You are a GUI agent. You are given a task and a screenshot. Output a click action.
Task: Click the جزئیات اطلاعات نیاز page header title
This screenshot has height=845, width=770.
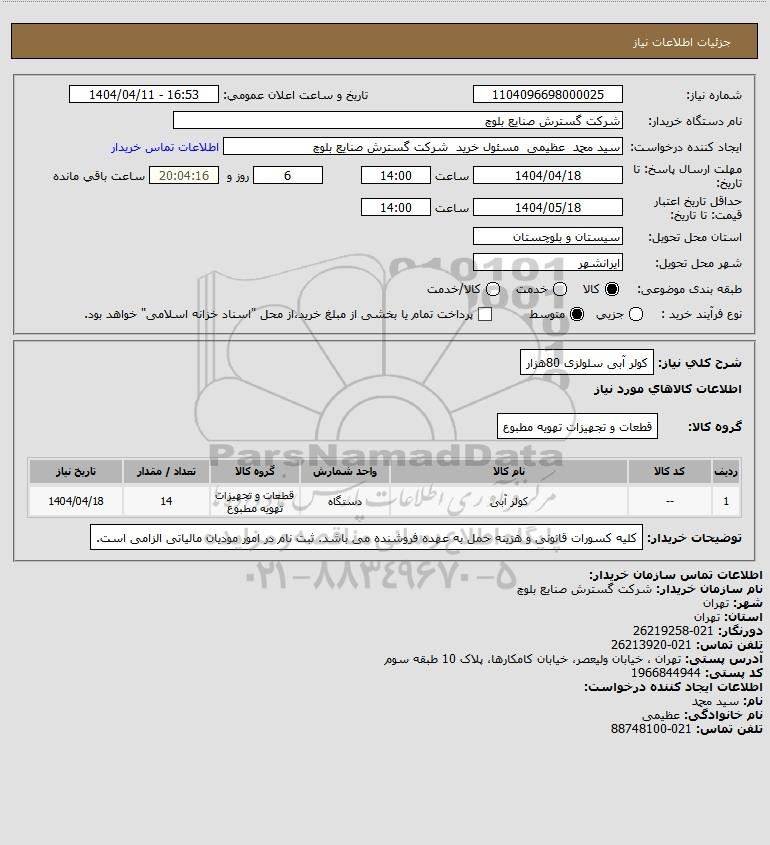(682, 42)
